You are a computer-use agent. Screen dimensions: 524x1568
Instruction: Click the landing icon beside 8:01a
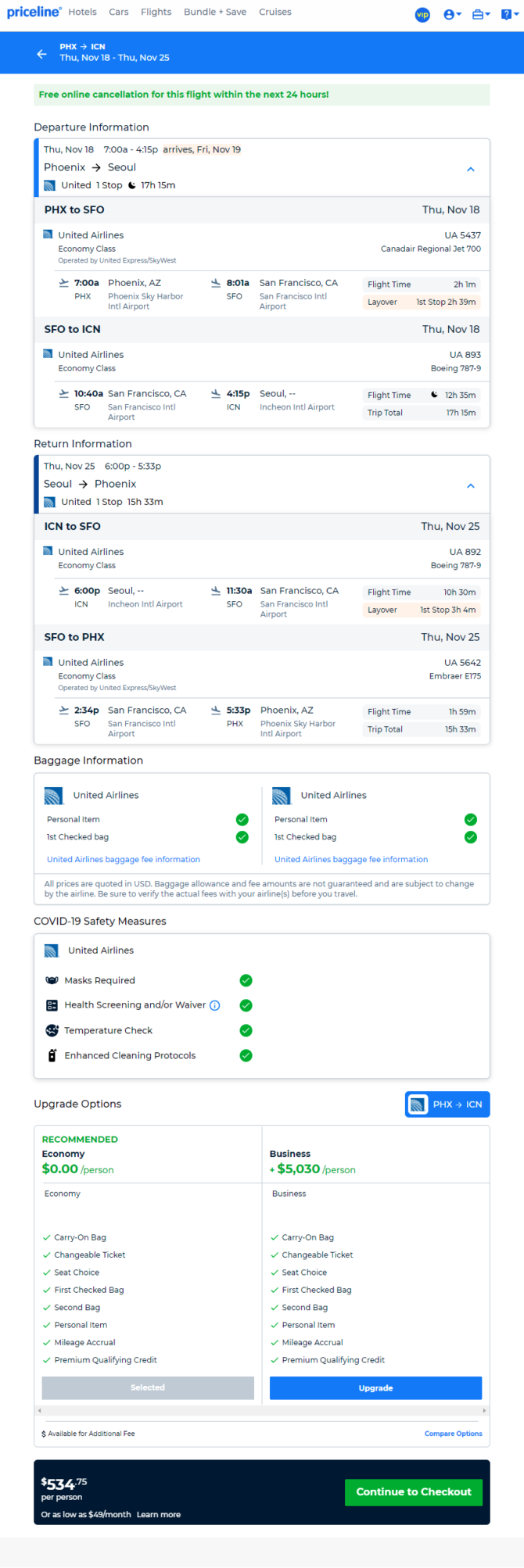pyautogui.click(x=216, y=283)
